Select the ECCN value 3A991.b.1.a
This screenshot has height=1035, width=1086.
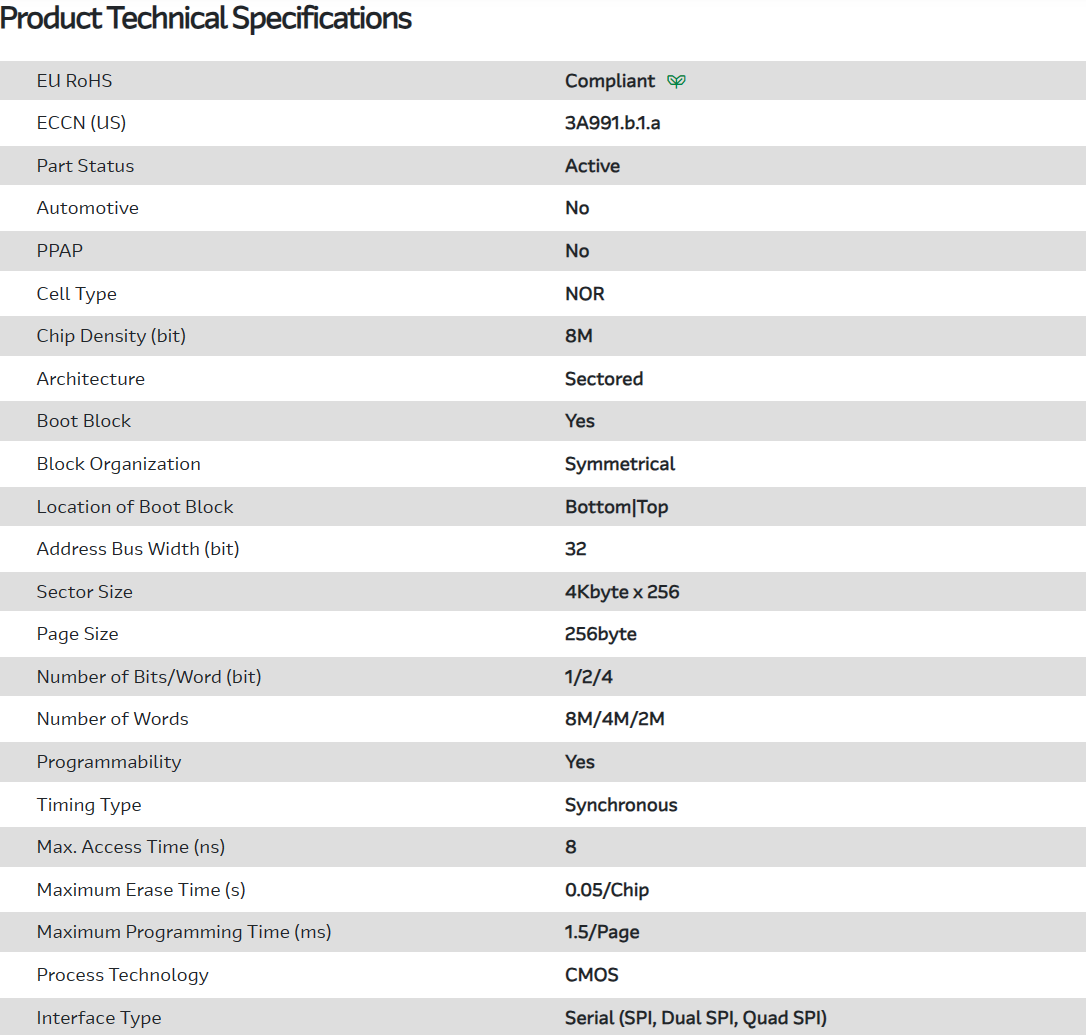click(612, 123)
